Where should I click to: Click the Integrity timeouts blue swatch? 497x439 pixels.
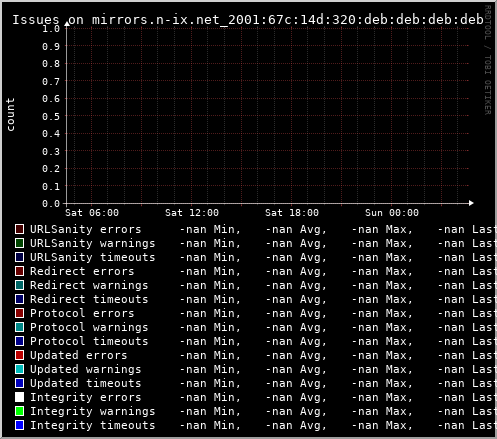click(x=19, y=425)
